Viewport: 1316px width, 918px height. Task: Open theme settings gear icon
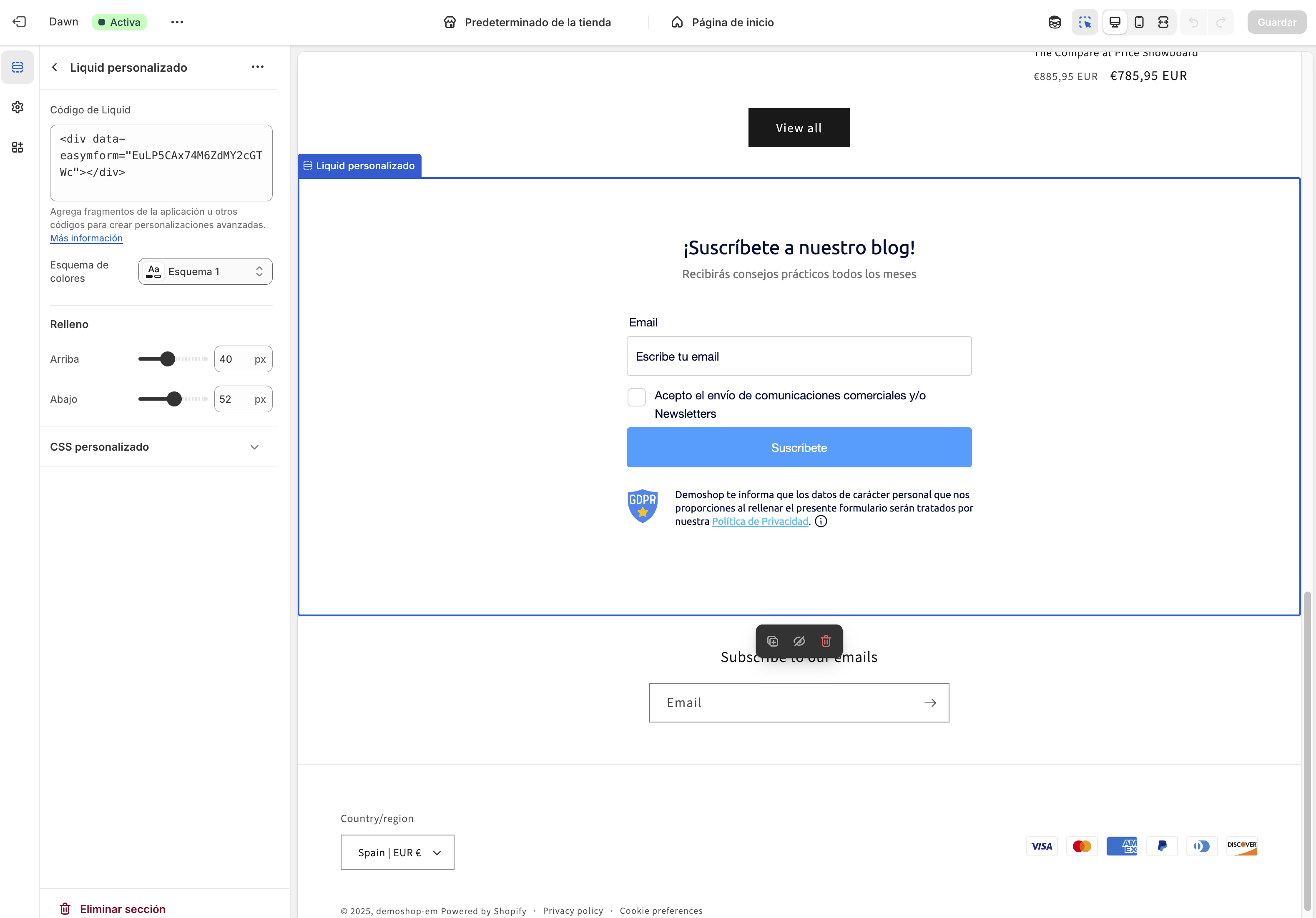click(x=18, y=107)
